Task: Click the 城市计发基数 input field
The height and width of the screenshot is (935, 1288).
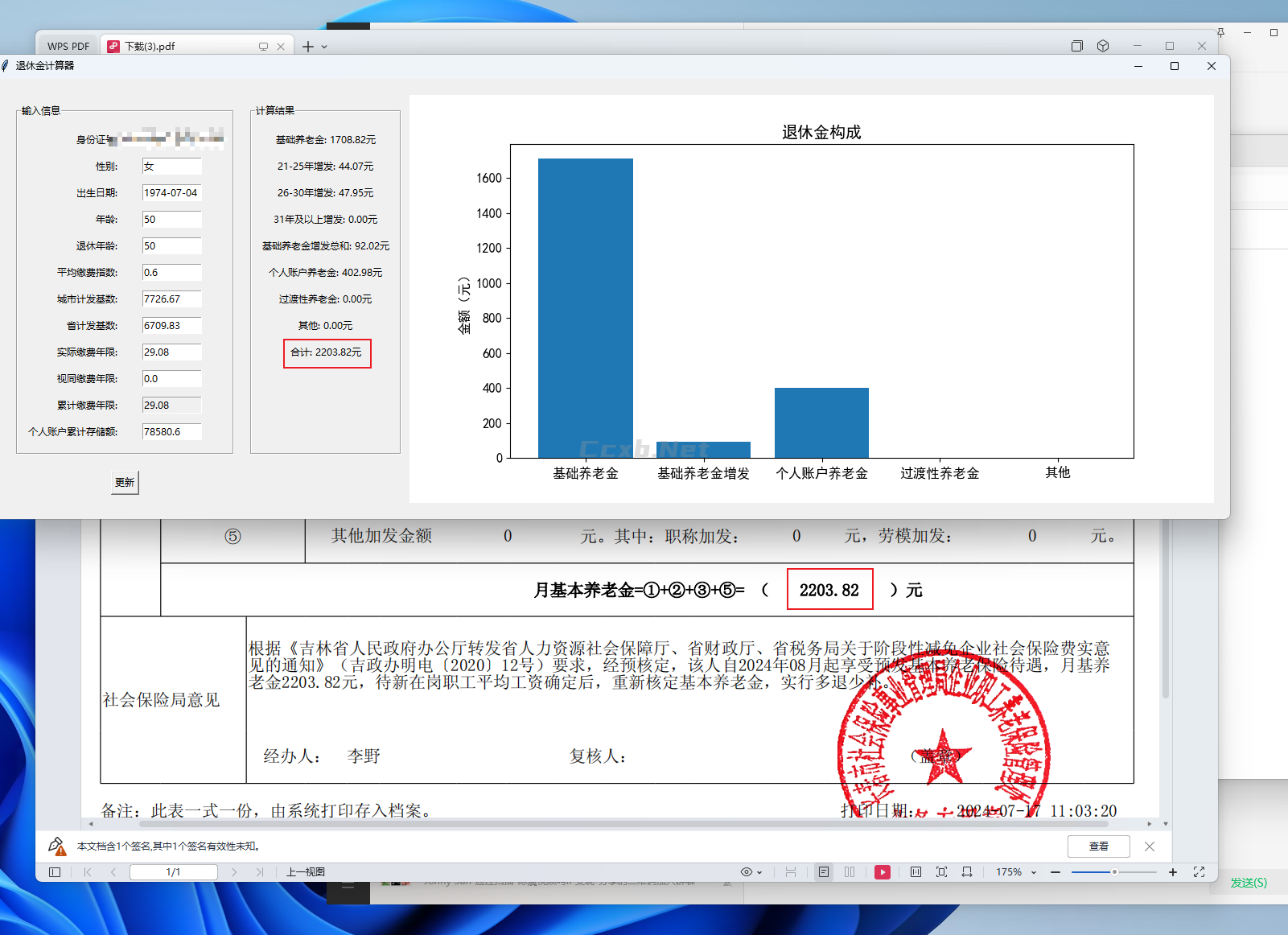Action: pyautogui.click(x=172, y=299)
